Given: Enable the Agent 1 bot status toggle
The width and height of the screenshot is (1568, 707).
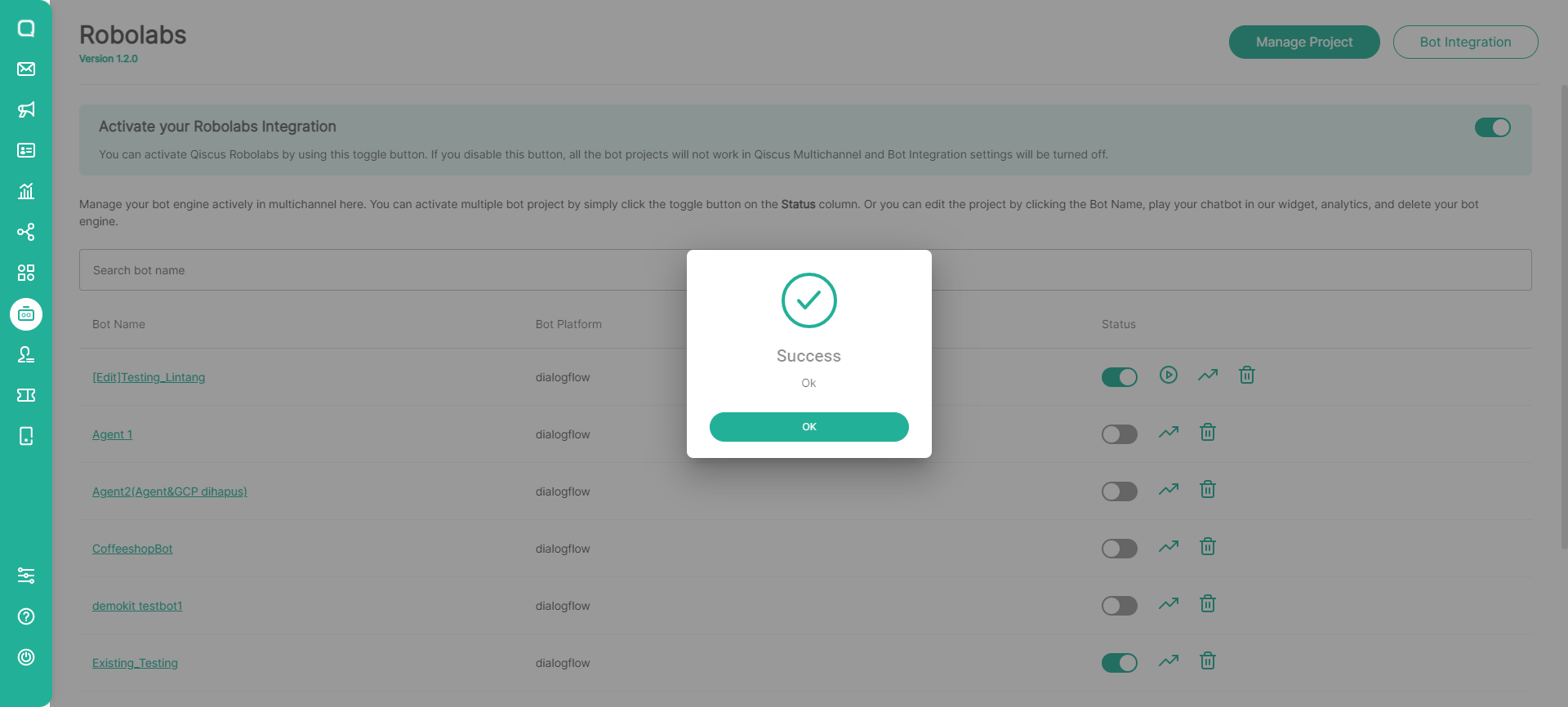Looking at the screenshot, I should (x=1119, y=434).
